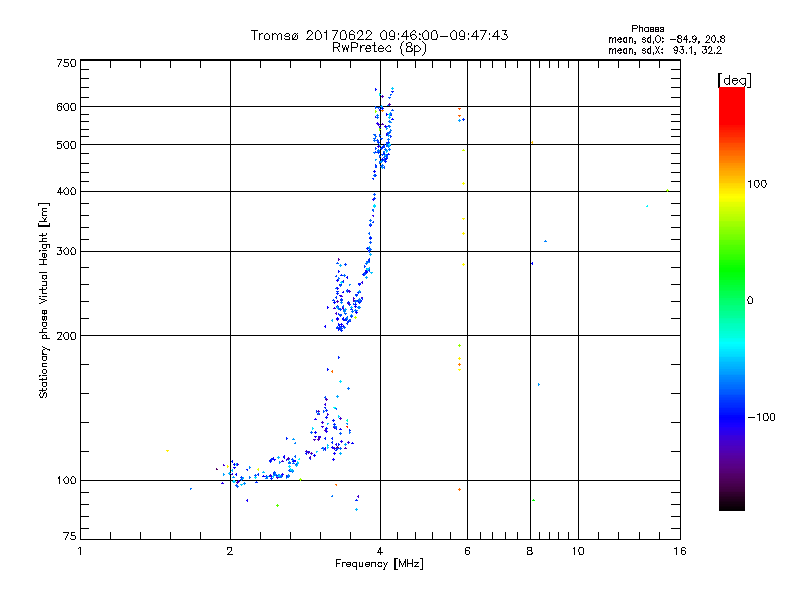Click the "300" y-axis tick label
Image resolution: width=800 pixels, height=600 pixels.
[66, 251]
